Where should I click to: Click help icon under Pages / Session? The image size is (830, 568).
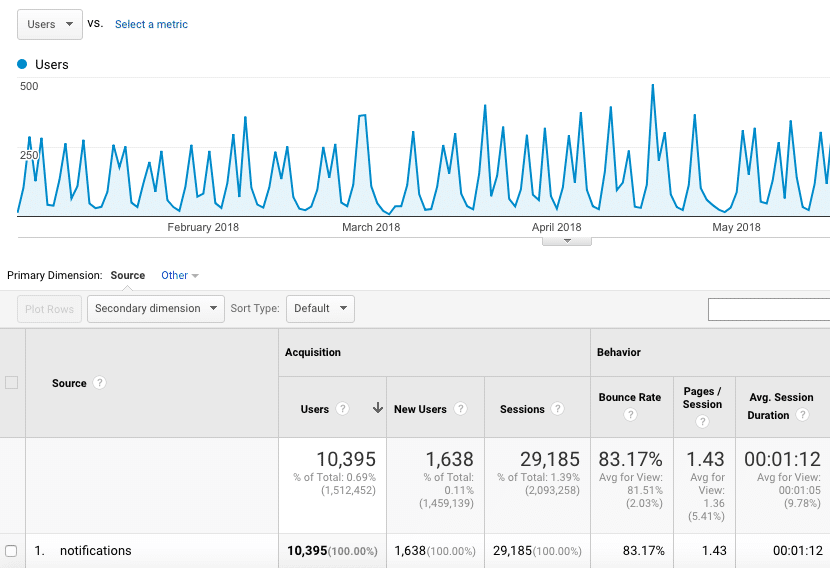[702, 422]
